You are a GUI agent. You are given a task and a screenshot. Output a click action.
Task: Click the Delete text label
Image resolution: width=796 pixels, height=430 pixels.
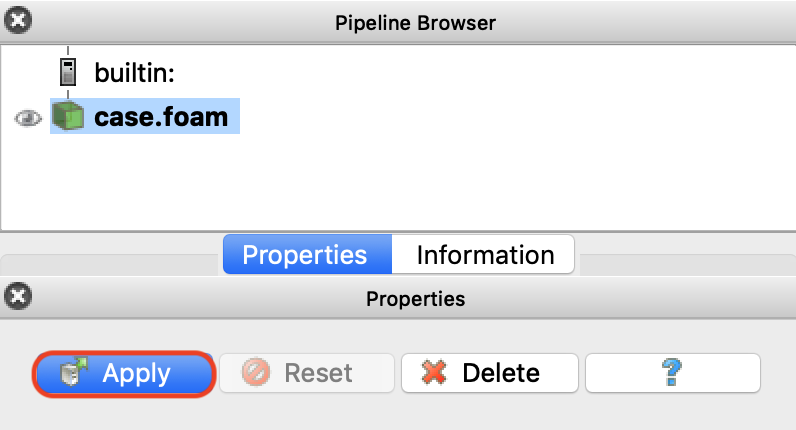(x=501, y=373)
